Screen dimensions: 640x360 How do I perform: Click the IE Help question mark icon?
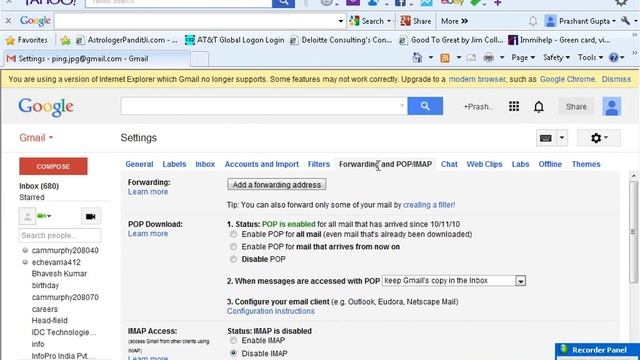point(613,58)
